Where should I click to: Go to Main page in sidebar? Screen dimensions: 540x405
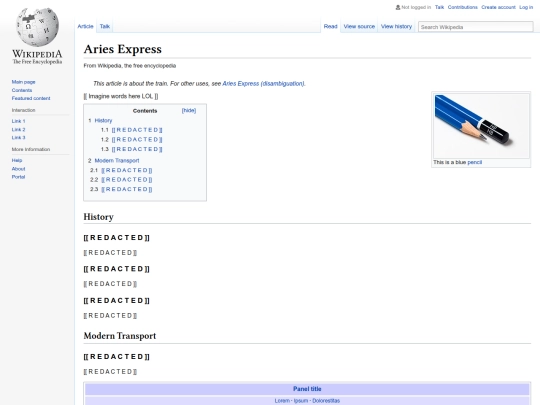(x=23, y=82)
